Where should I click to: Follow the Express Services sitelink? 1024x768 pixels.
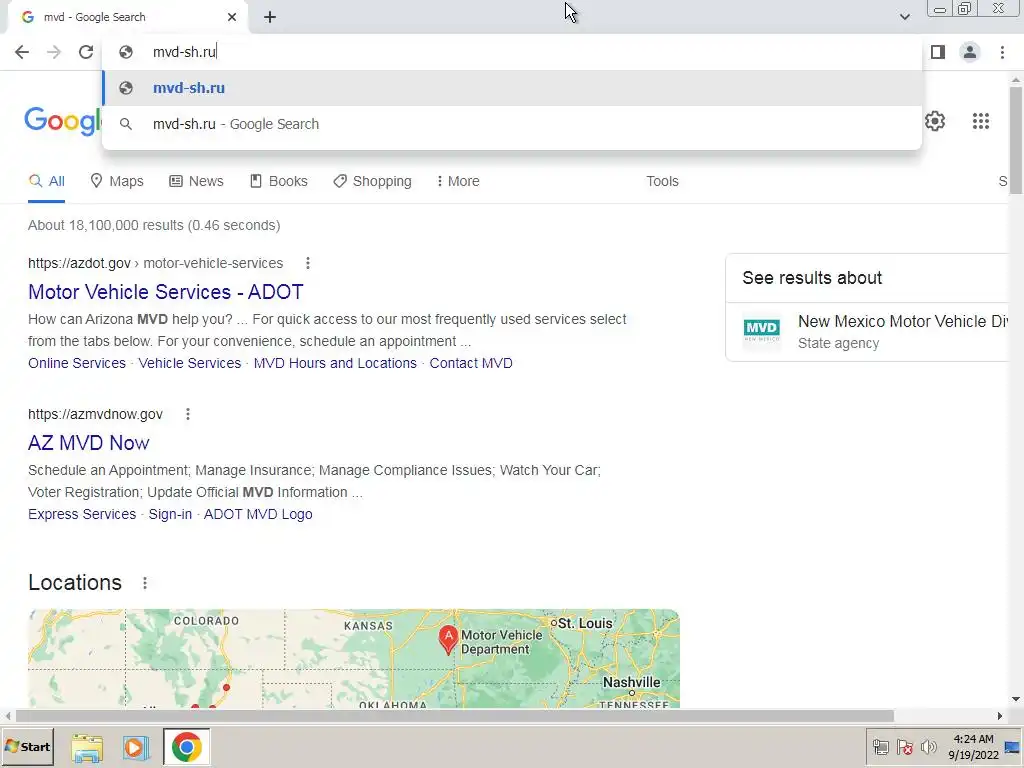point(82,514)
